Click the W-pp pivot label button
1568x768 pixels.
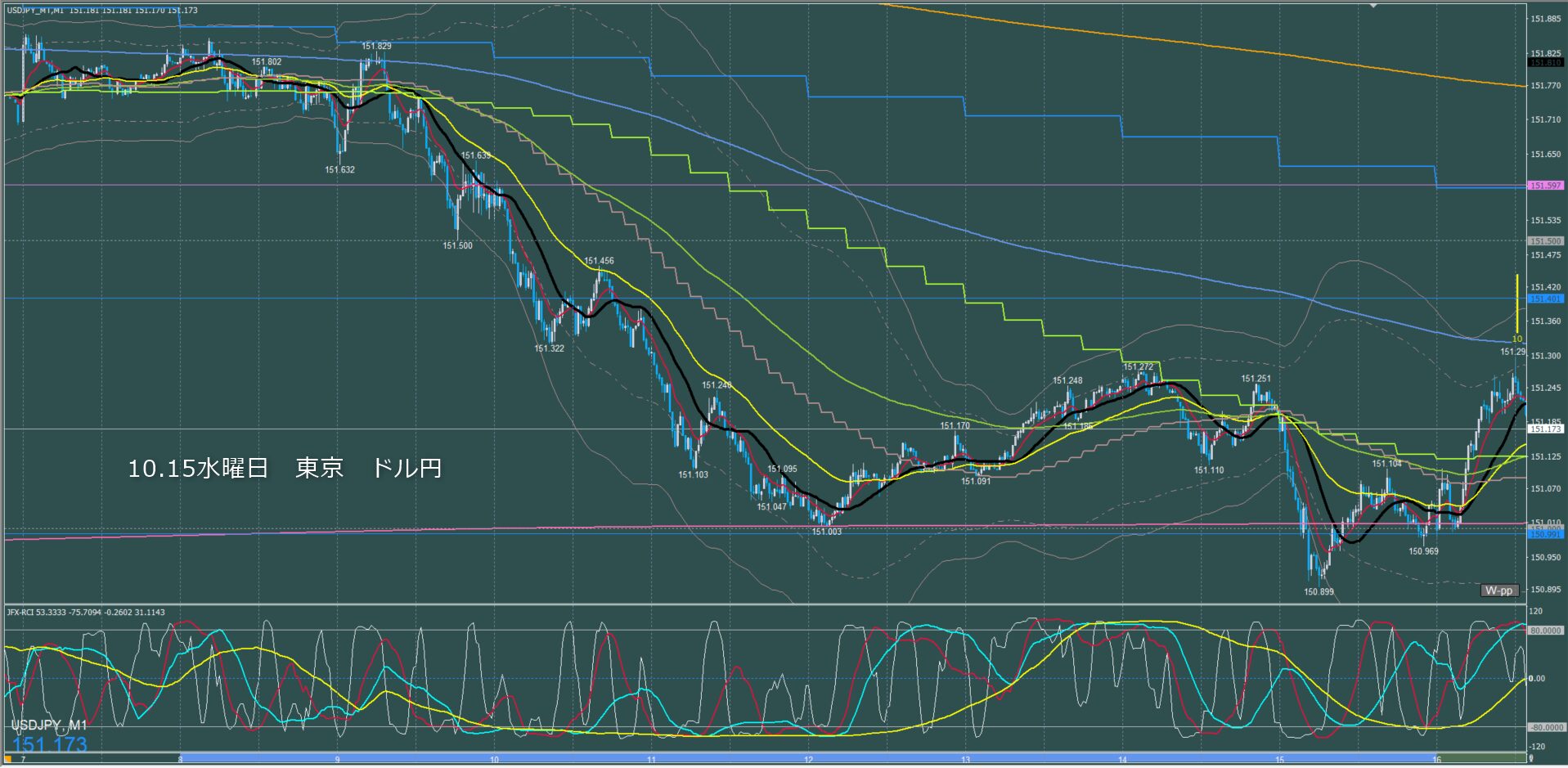(x=1498, y=591)
